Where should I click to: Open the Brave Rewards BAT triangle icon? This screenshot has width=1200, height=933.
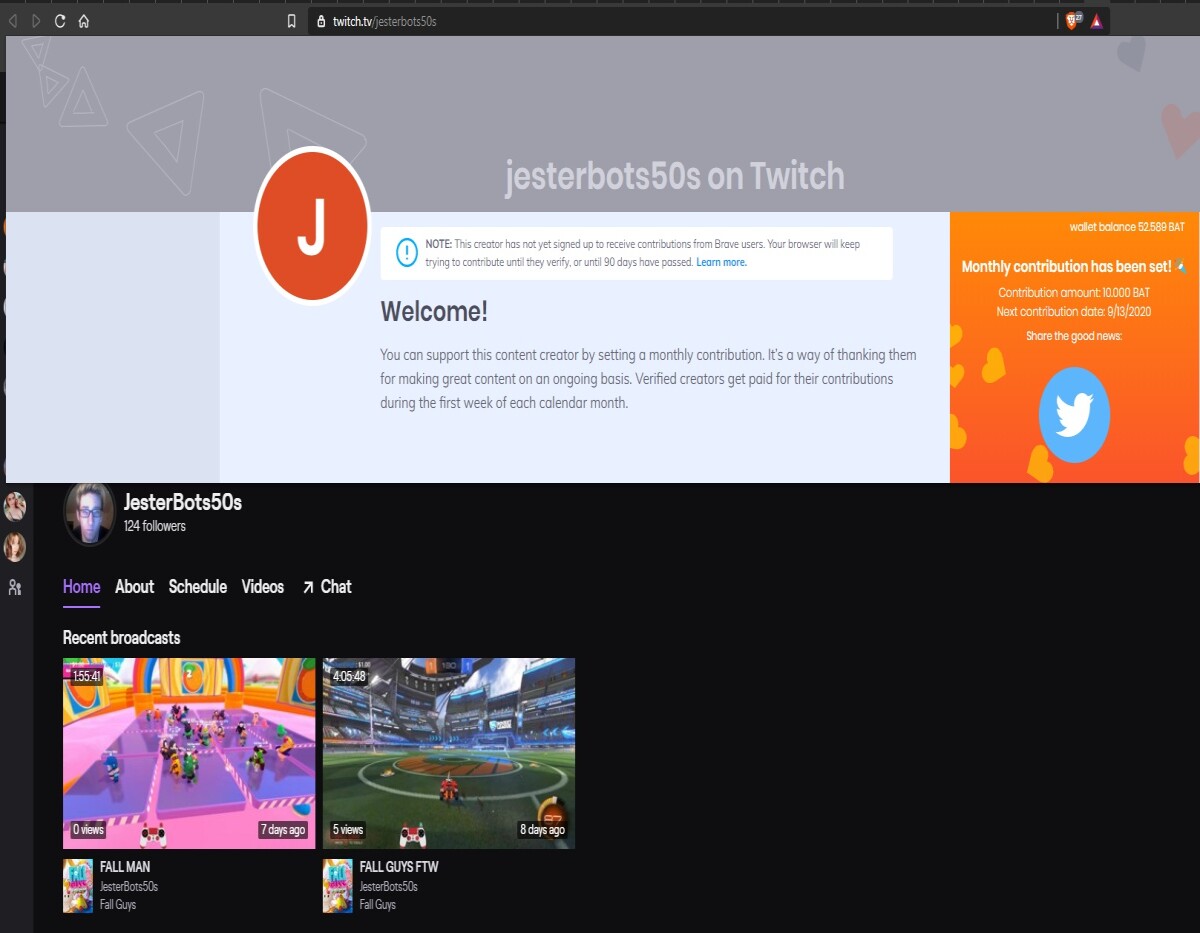coord(1097,21)
